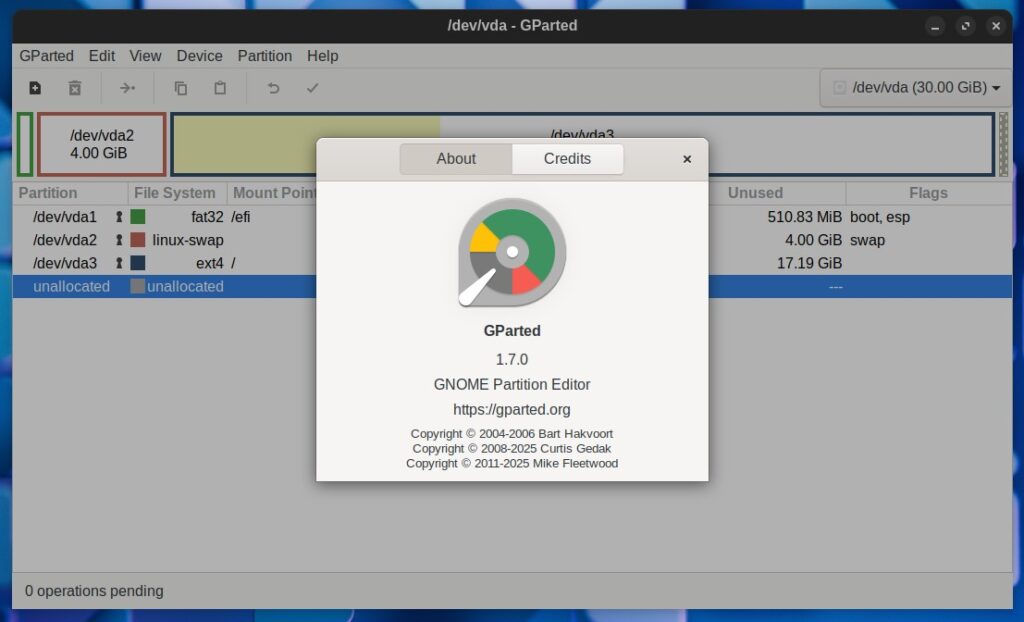Click the 510.83 MiB unused value
The image size is (1024, 622).
tap(805, 217)
